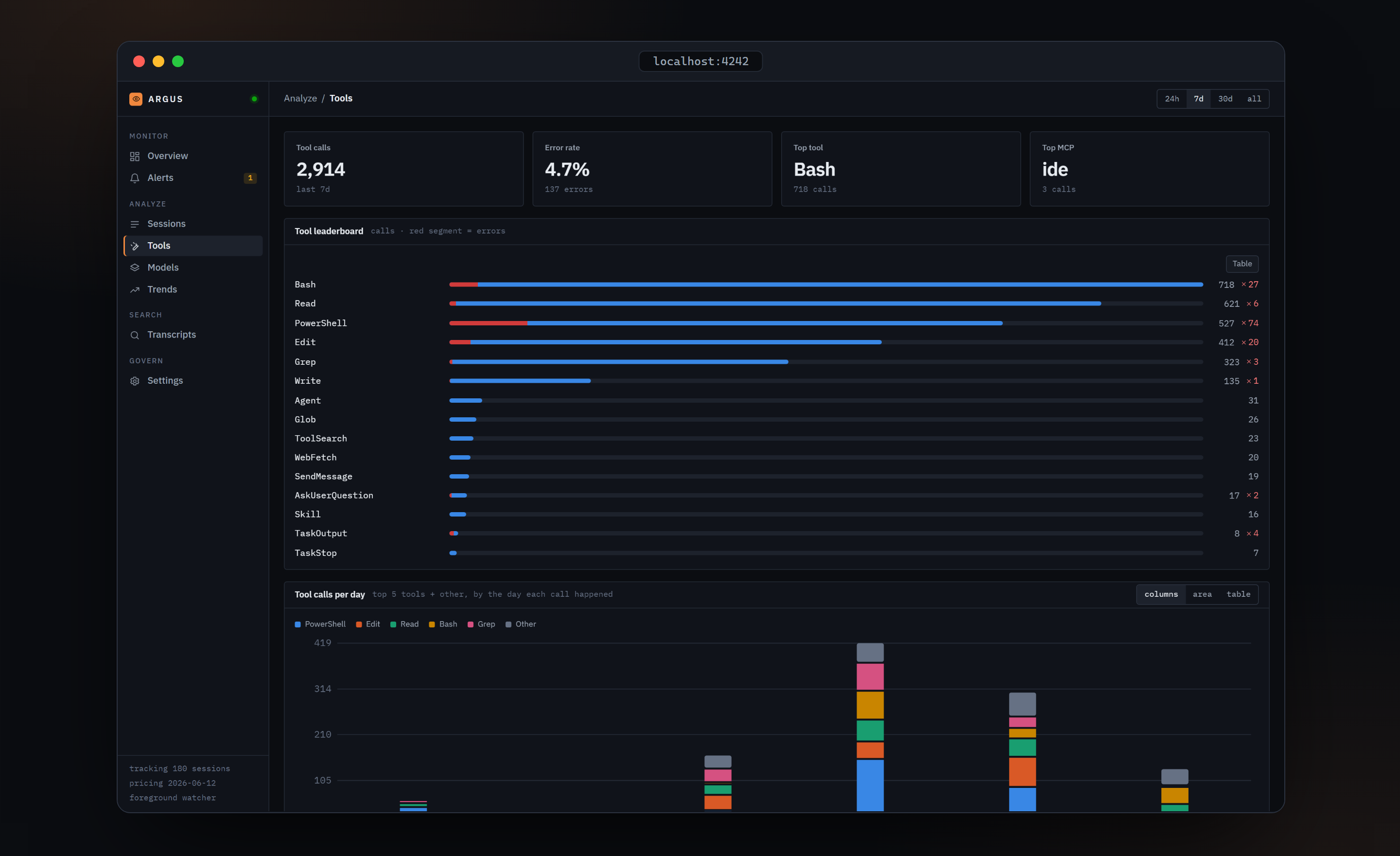Click the PowerShell blue legend swatch
Viewport: 1400px width, 856px height.
coord(297,624)
